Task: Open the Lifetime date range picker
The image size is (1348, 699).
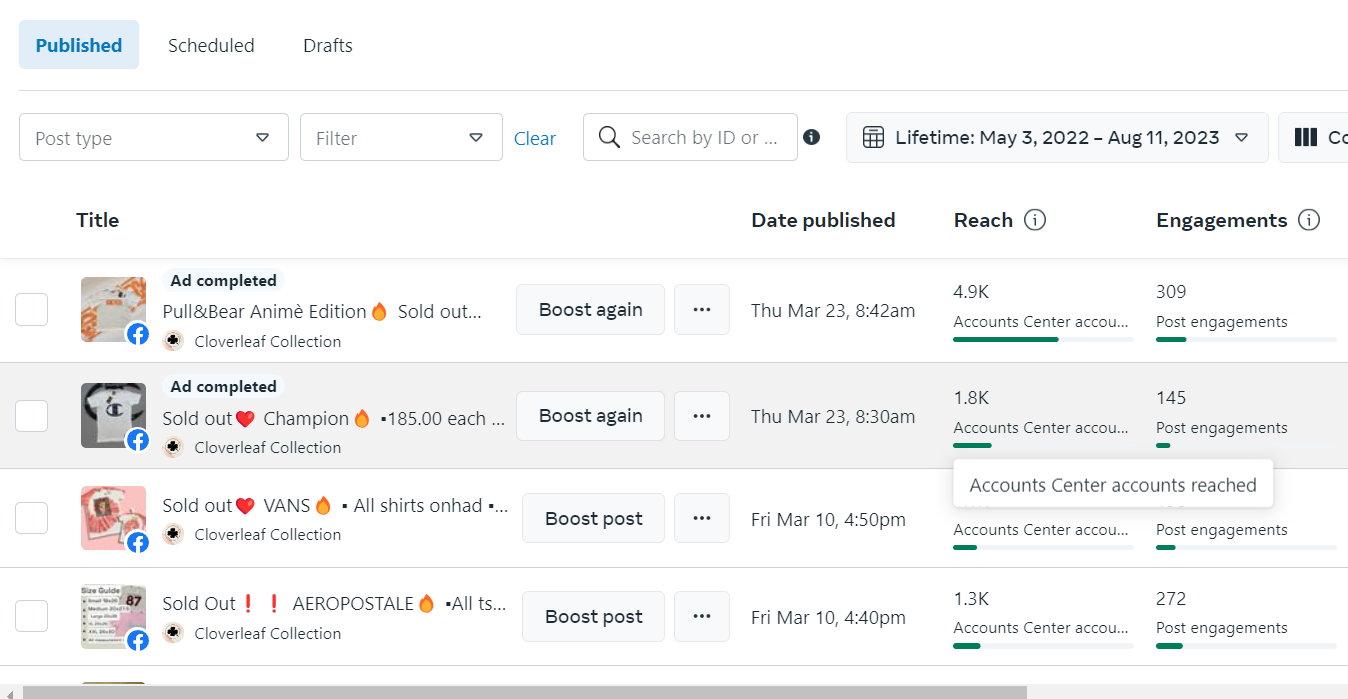Action: point(1057,137)
